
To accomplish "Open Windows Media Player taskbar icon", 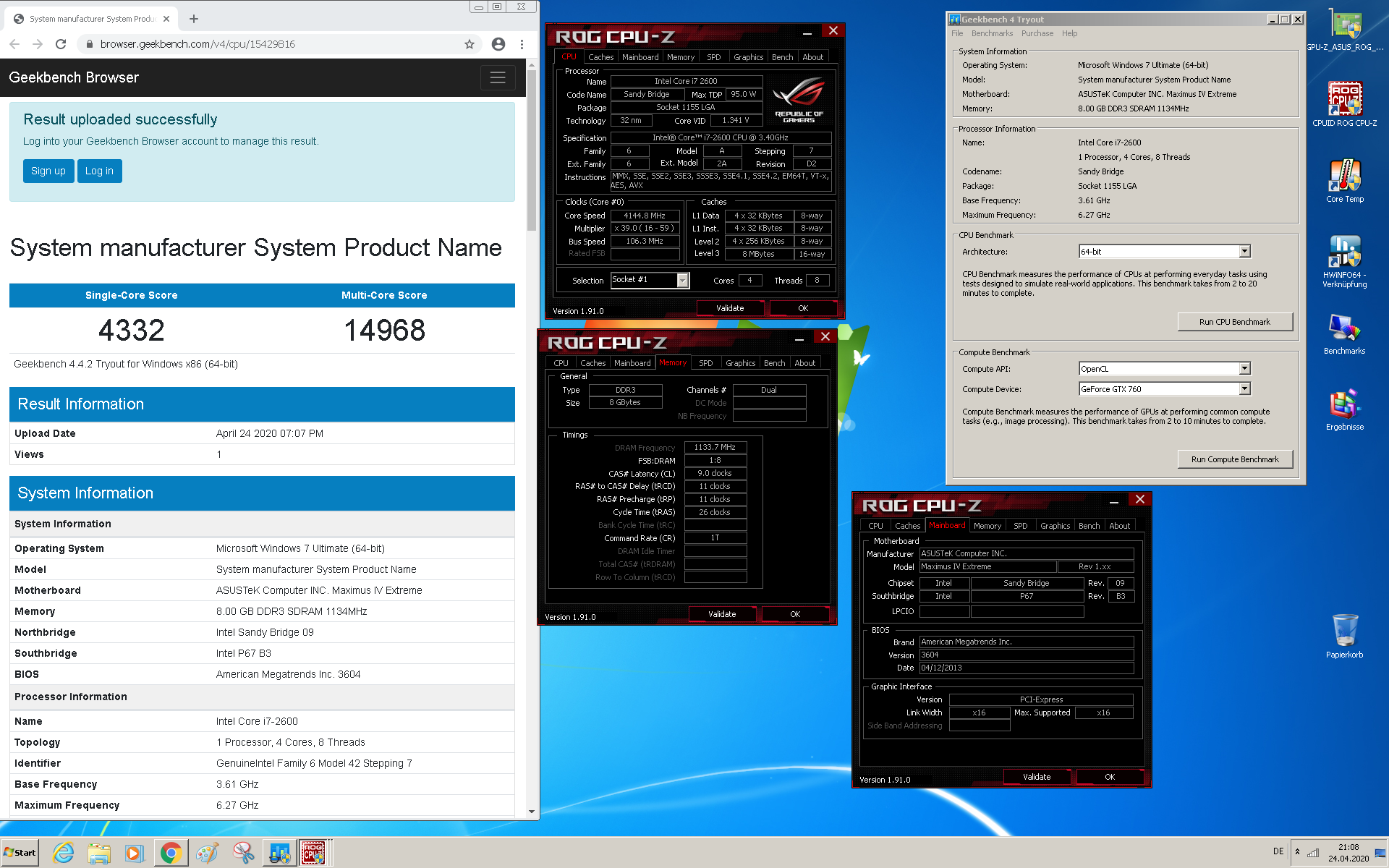I will point(135,854).
